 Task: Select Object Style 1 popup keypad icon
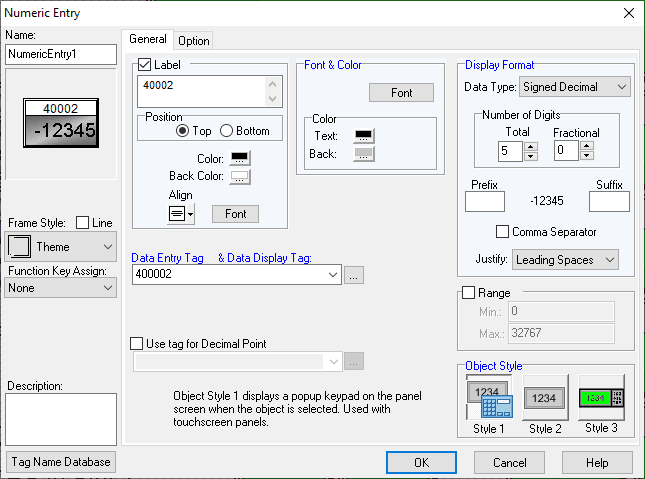coord(489,397)
